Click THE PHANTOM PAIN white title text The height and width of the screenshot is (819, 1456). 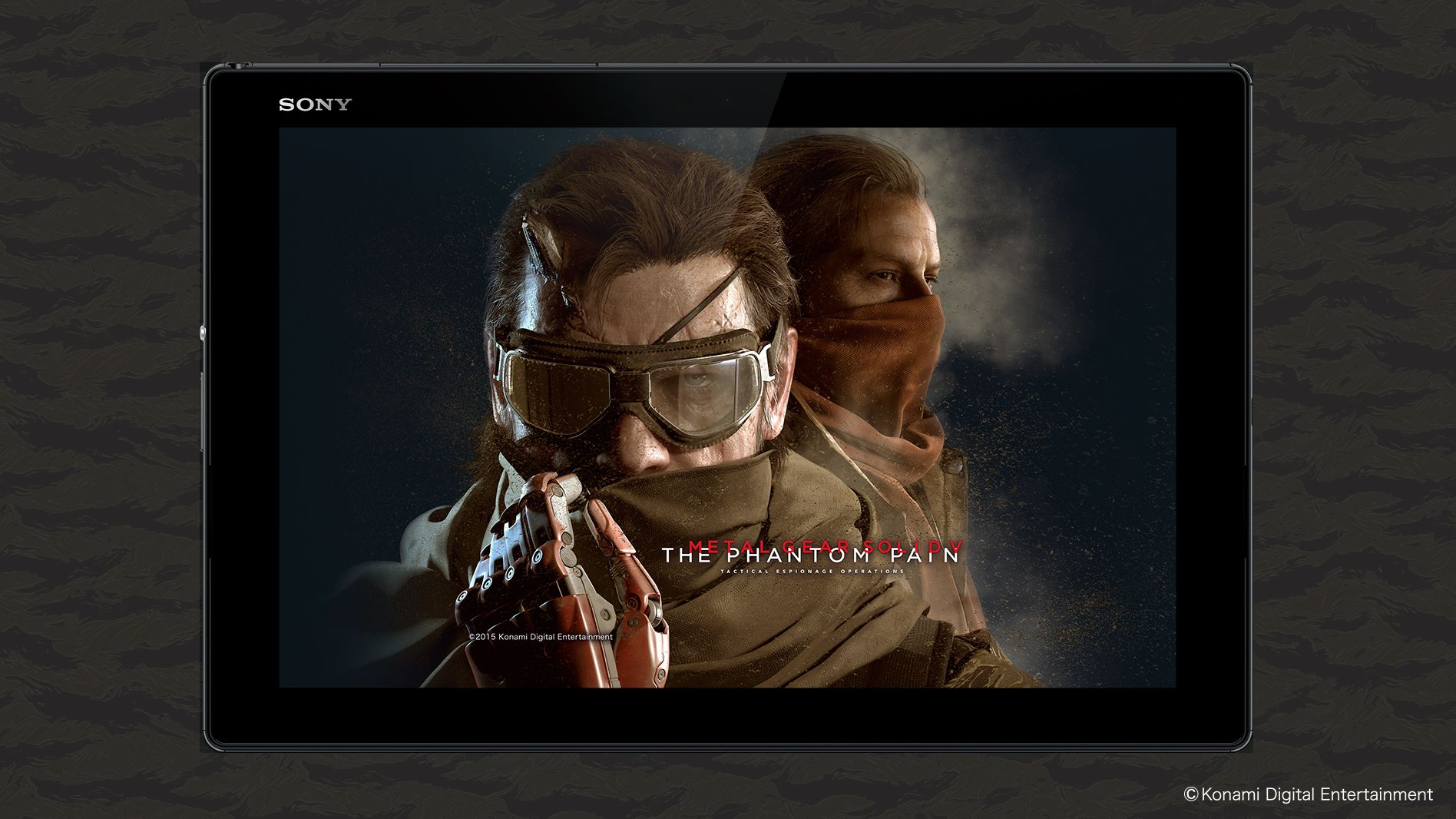[811, 556]
